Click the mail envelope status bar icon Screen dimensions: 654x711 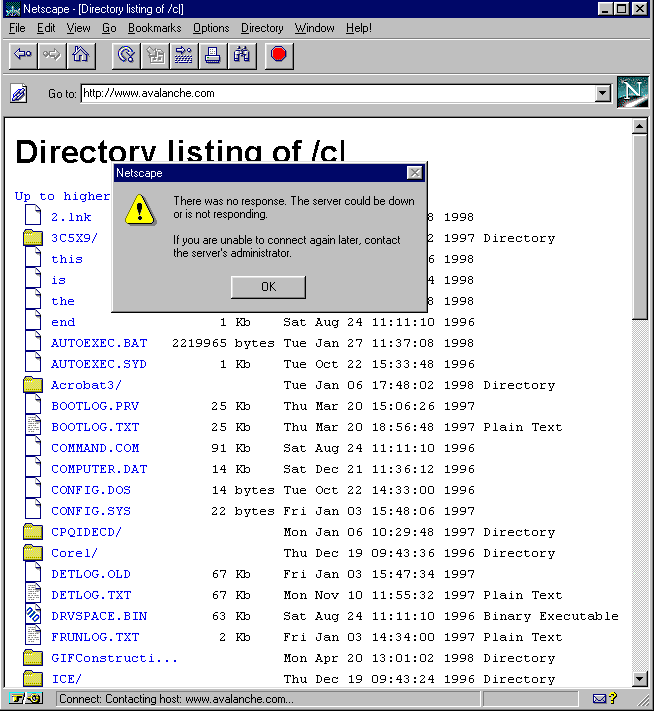599,699
